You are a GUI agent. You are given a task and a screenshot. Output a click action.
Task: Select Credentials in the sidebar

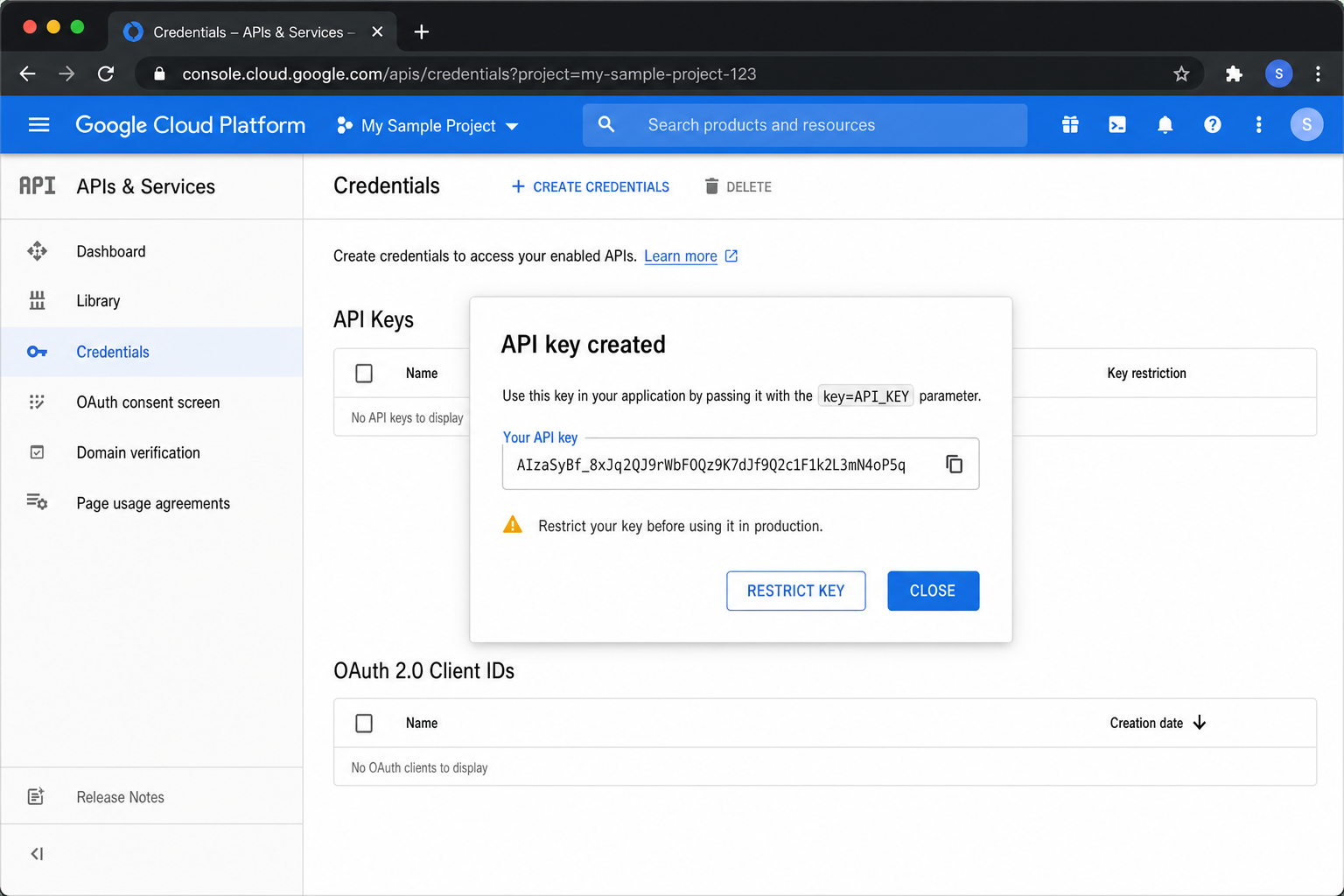[152, 352]
